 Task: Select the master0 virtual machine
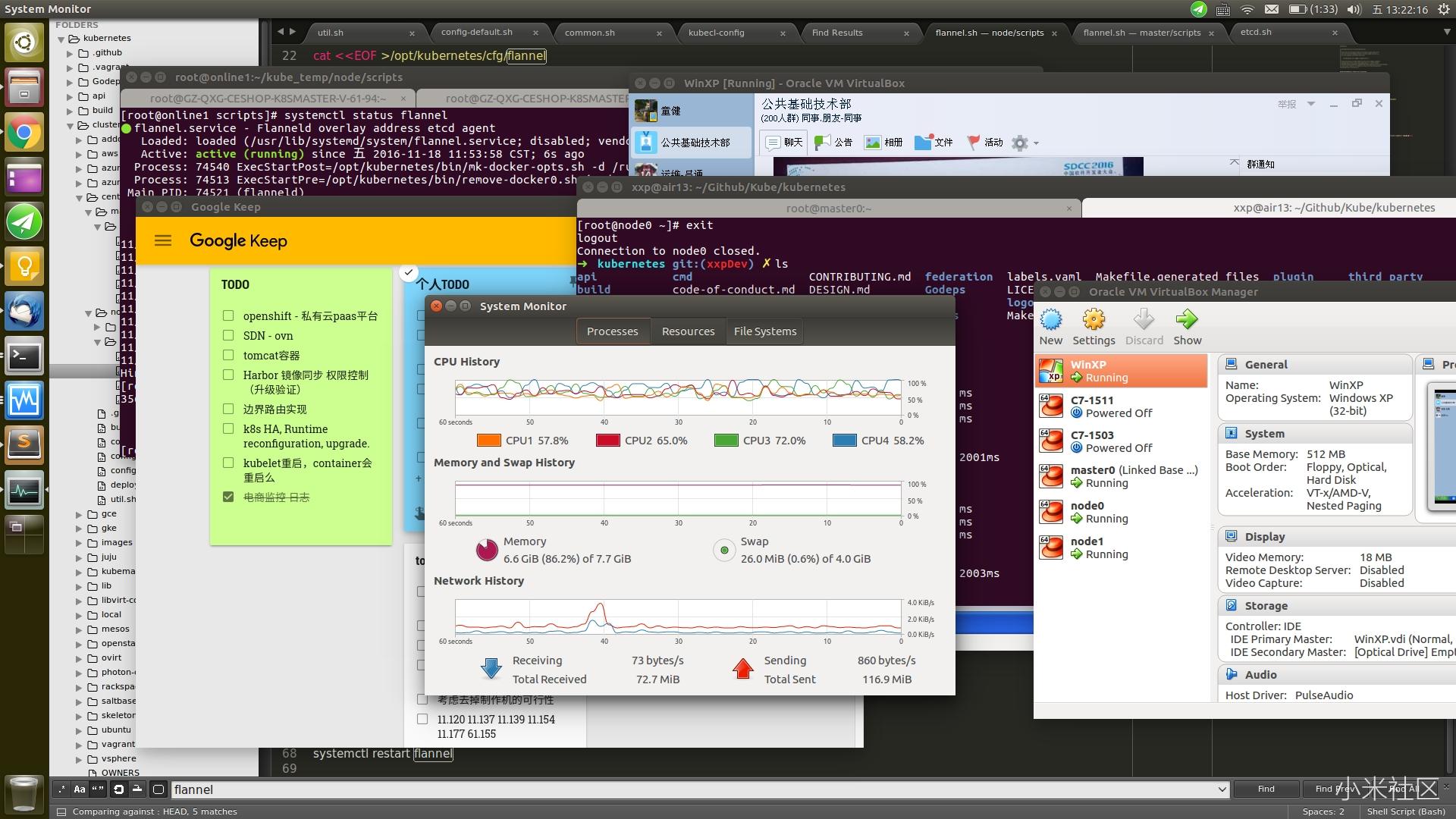(x=1121, y=476)
